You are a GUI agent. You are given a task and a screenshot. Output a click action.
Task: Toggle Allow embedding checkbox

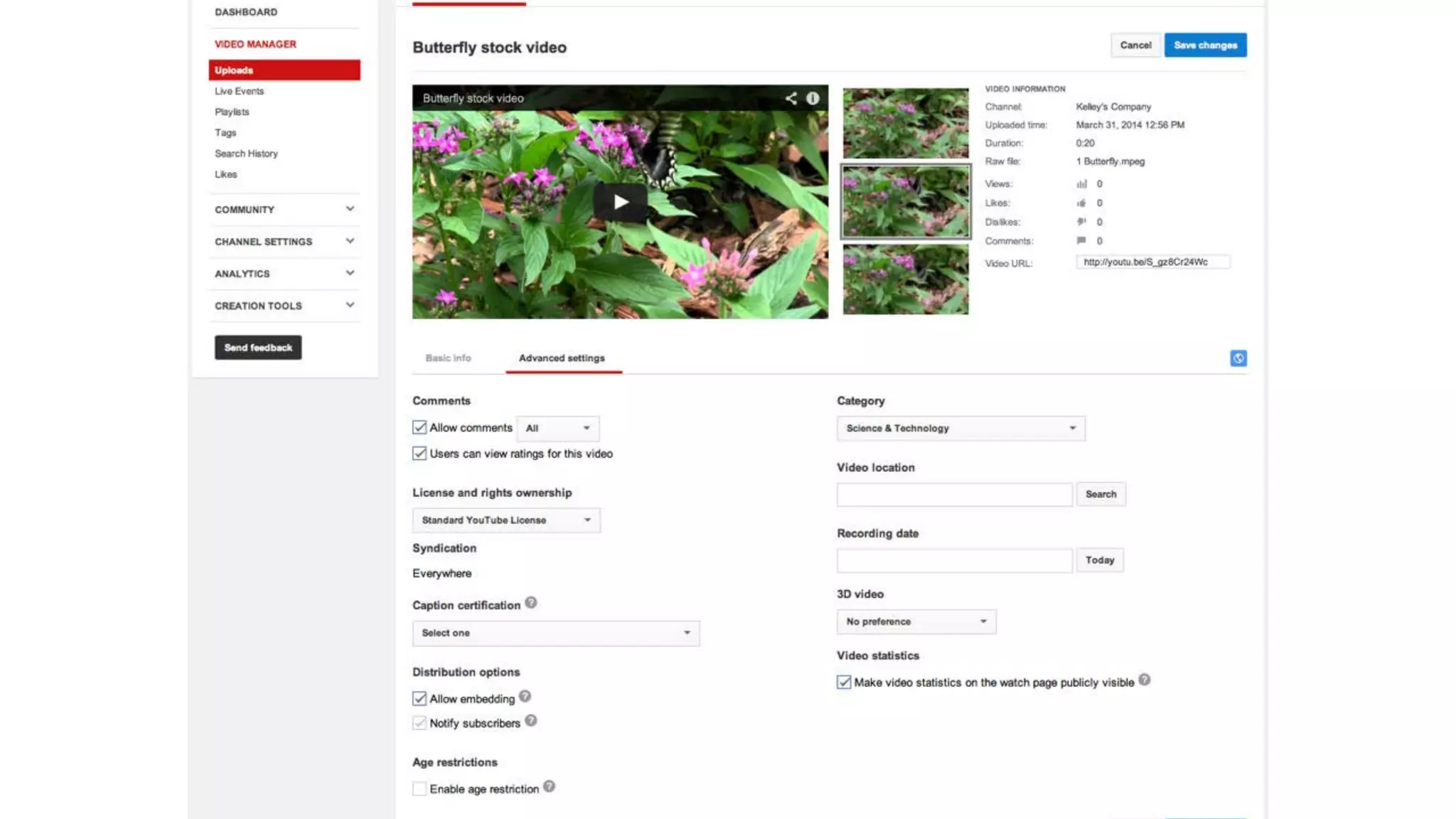[x=419, y=699]
